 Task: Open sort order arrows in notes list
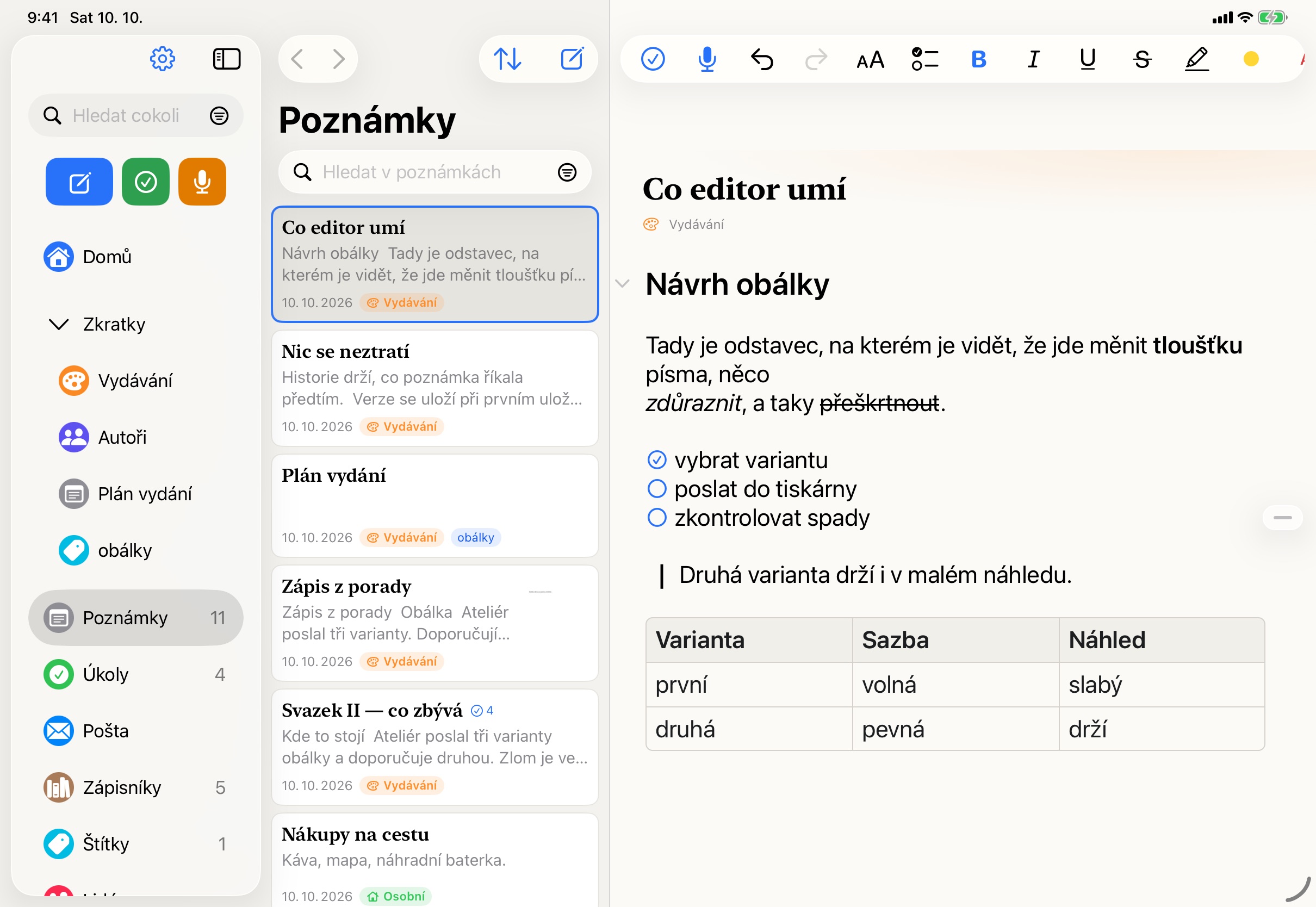[x=507, y=59]
